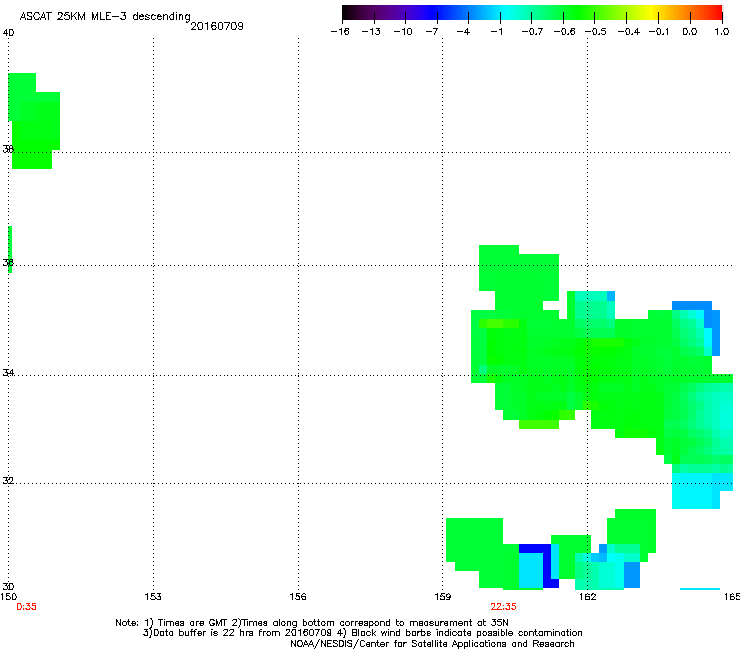Click the date label 20160709

(x=217, y=26)
